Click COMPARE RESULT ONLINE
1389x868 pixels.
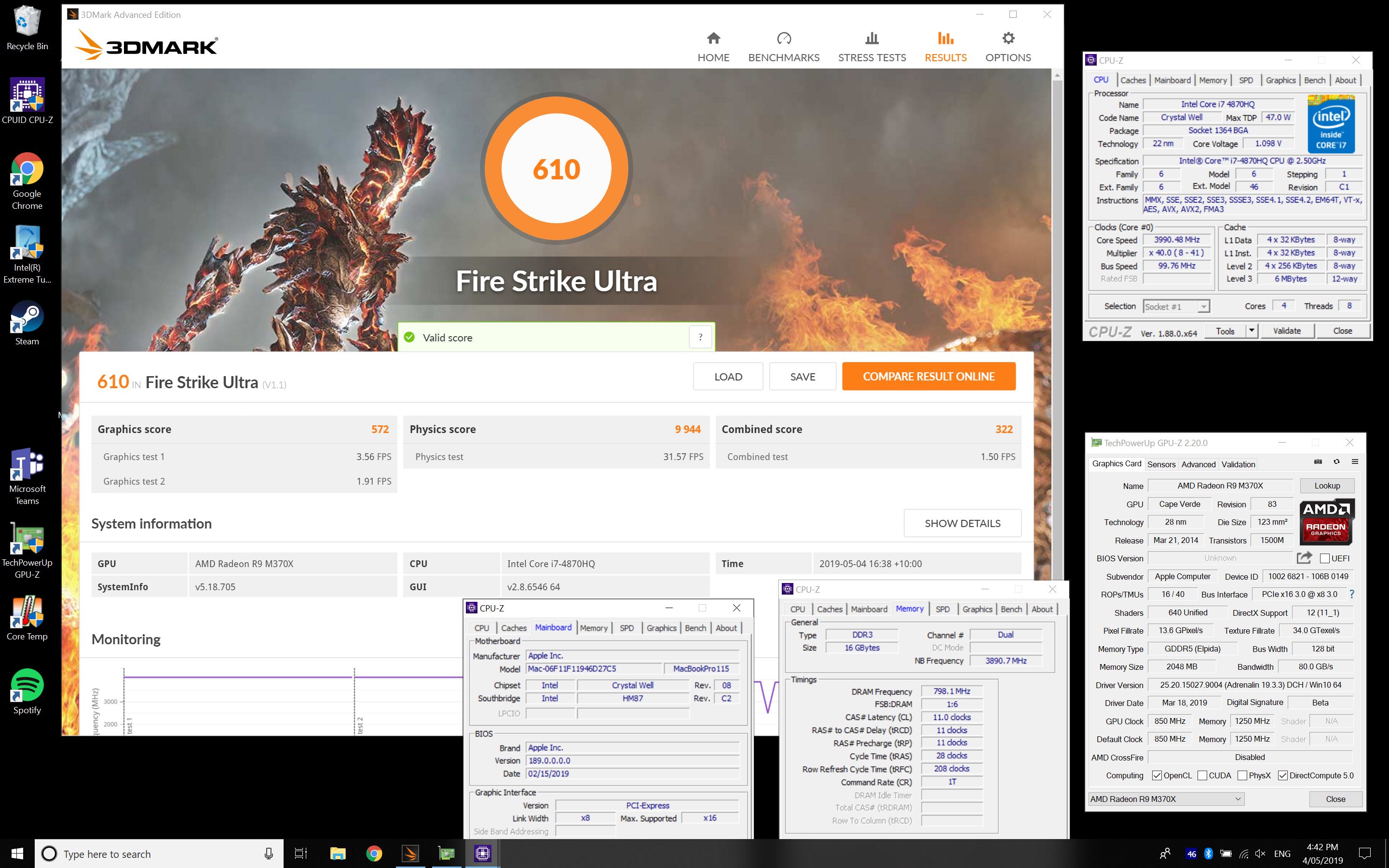click(929, 377)
